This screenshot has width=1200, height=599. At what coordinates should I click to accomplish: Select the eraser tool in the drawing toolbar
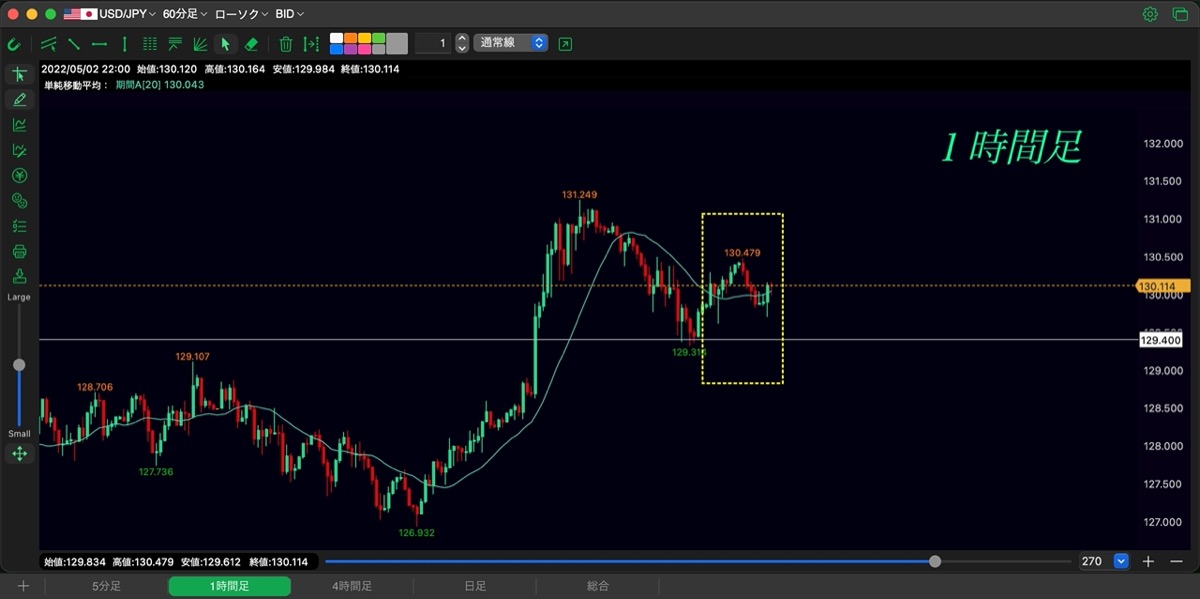coord(252,44)
